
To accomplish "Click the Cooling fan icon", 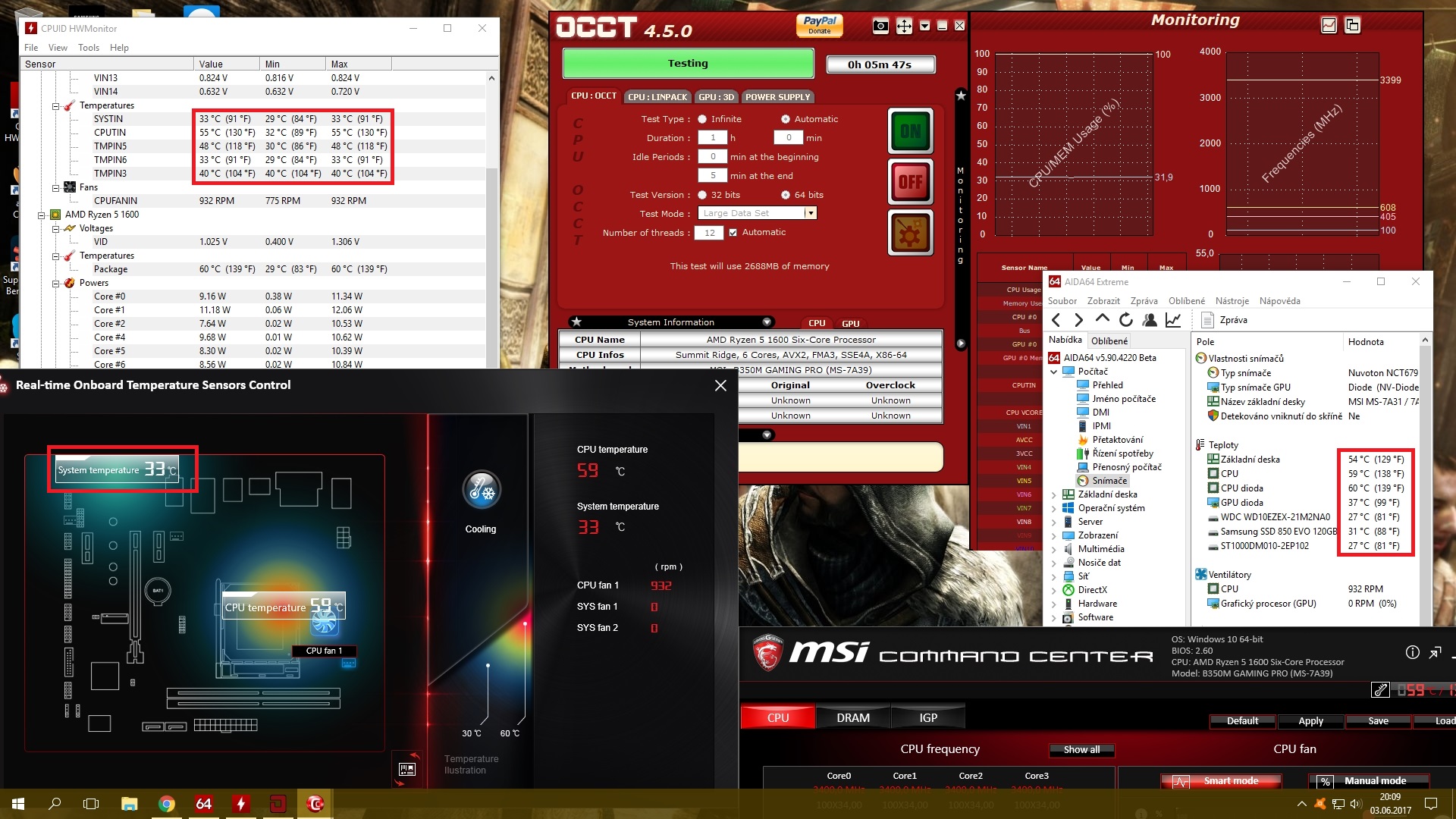I will tap(481, 490).
